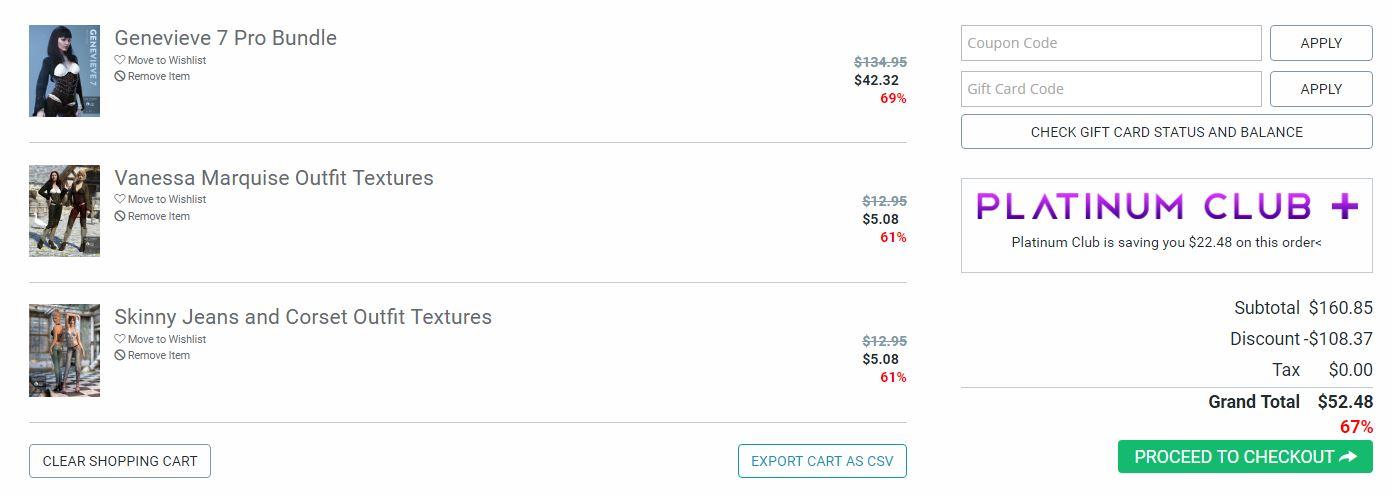Click the plus symbol in Platinum Club banner
Screen dimensions: 1392x496
click(1345, 207)
